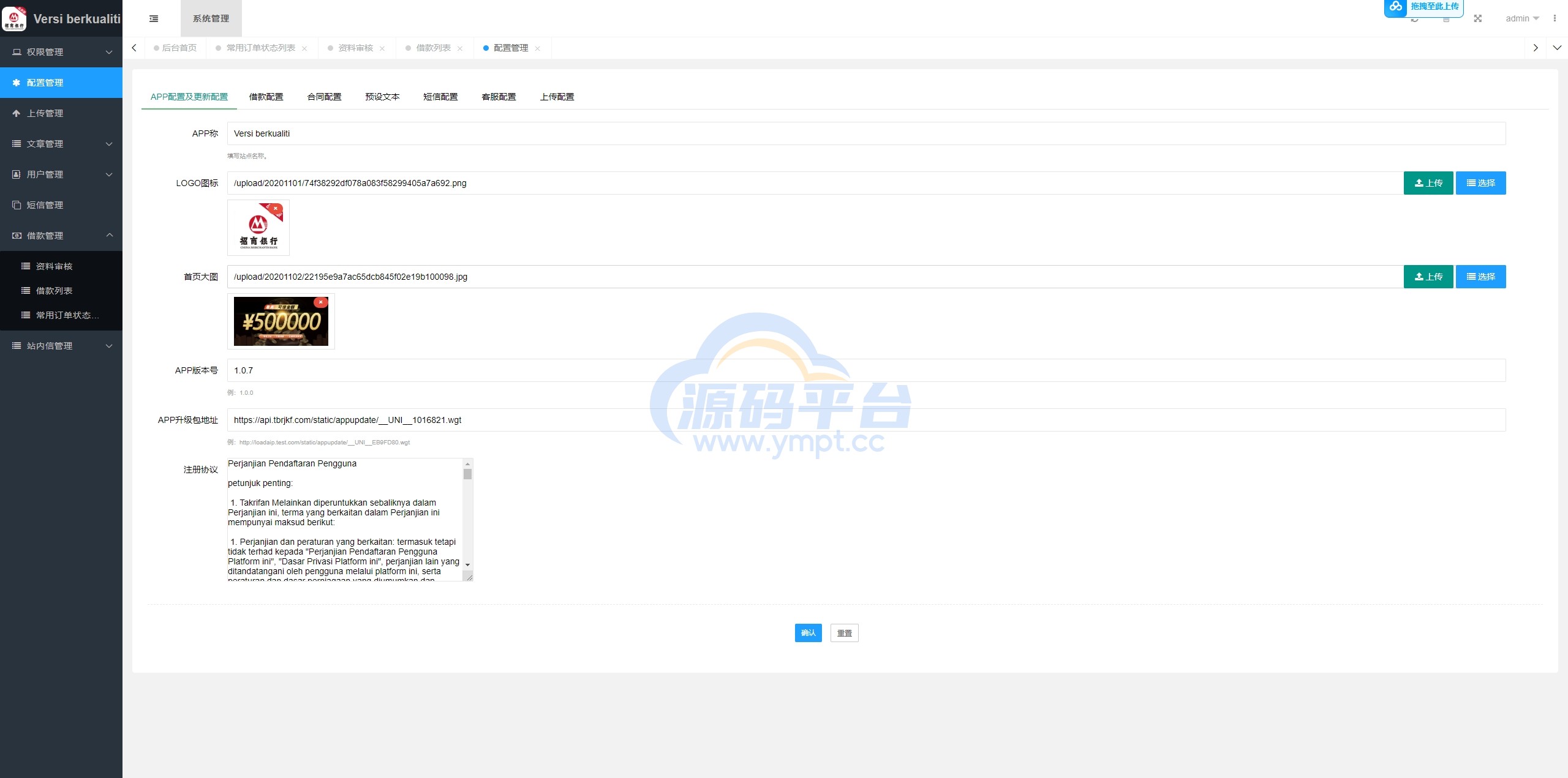Screen dimensions: 1568x778
Task: Focus the APP版本号 input field
Action: click(866, 370)
